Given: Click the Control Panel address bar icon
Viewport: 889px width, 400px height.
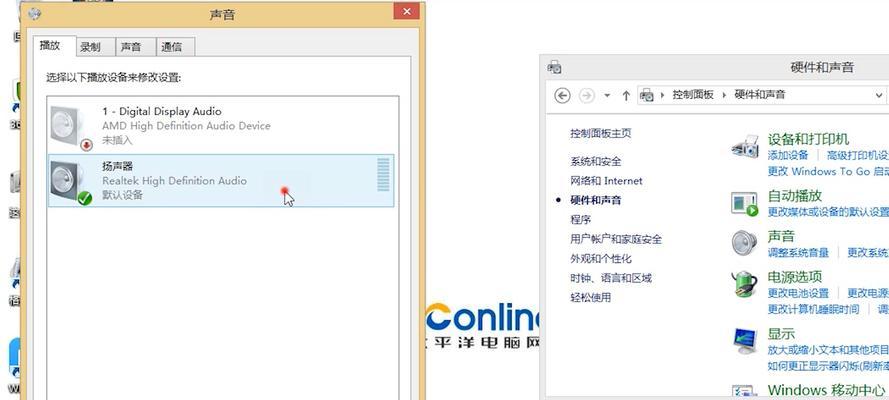Looking at the screenshot, I should click(646, 95).
